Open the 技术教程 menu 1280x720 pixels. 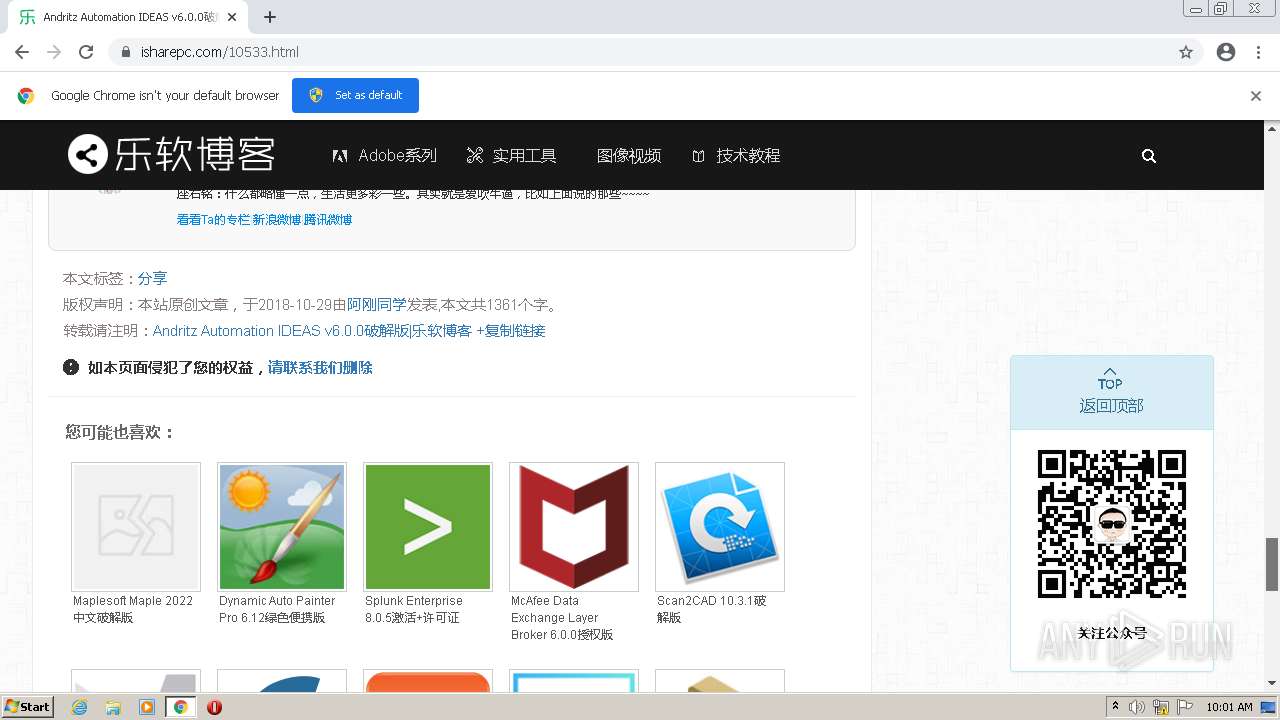[x=735, y=156]
